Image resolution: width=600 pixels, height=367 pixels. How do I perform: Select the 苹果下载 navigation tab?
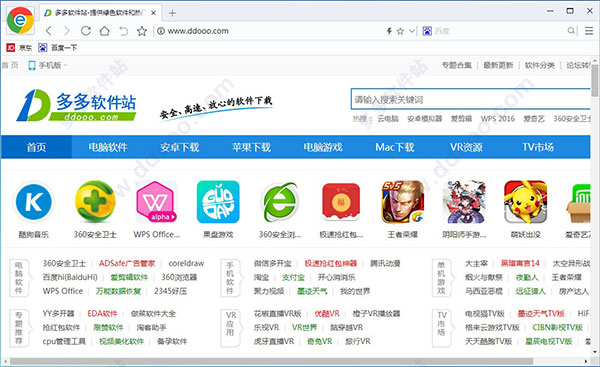(251, 147)
